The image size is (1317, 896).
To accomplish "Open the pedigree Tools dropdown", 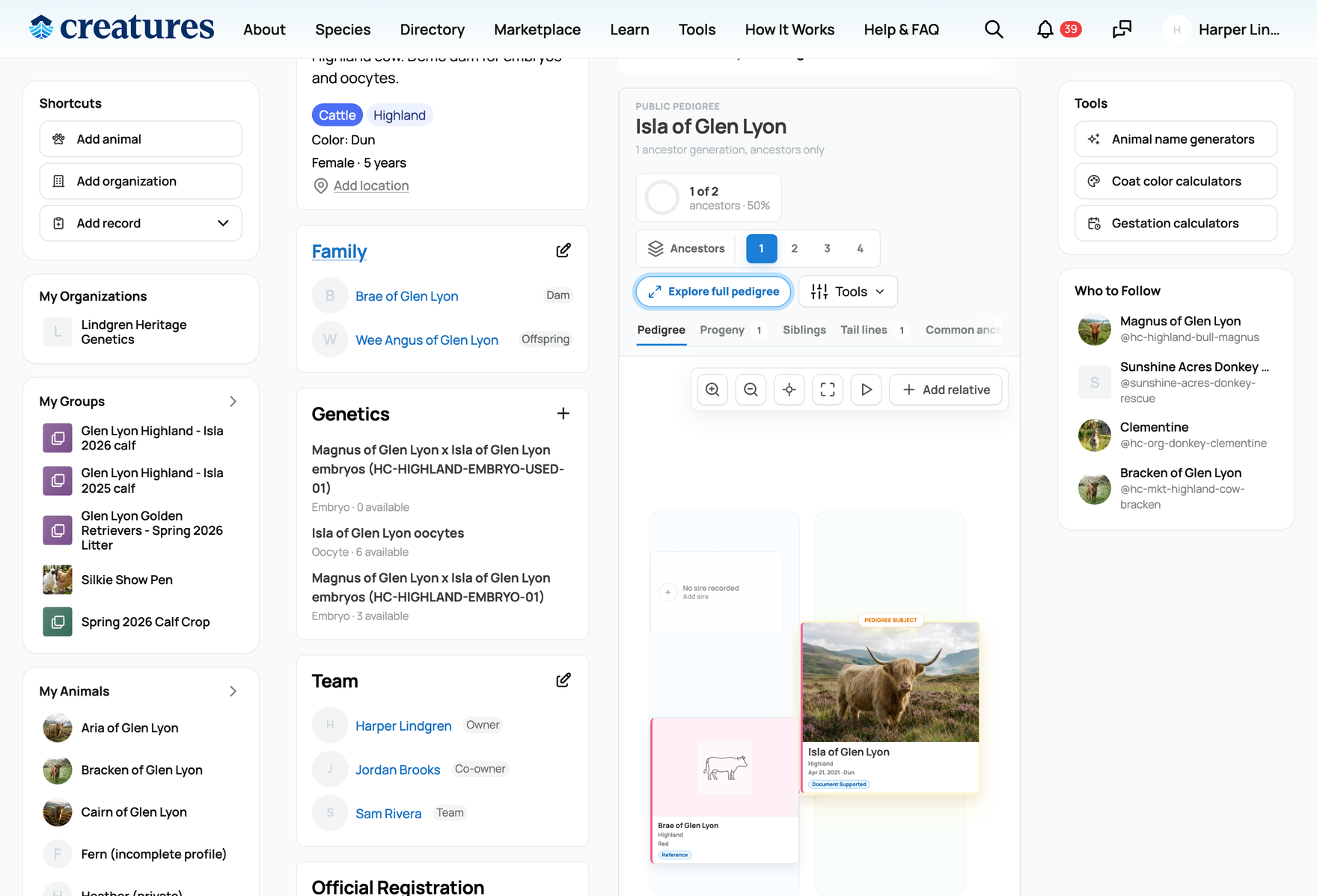I will click(x=848, y=292).
